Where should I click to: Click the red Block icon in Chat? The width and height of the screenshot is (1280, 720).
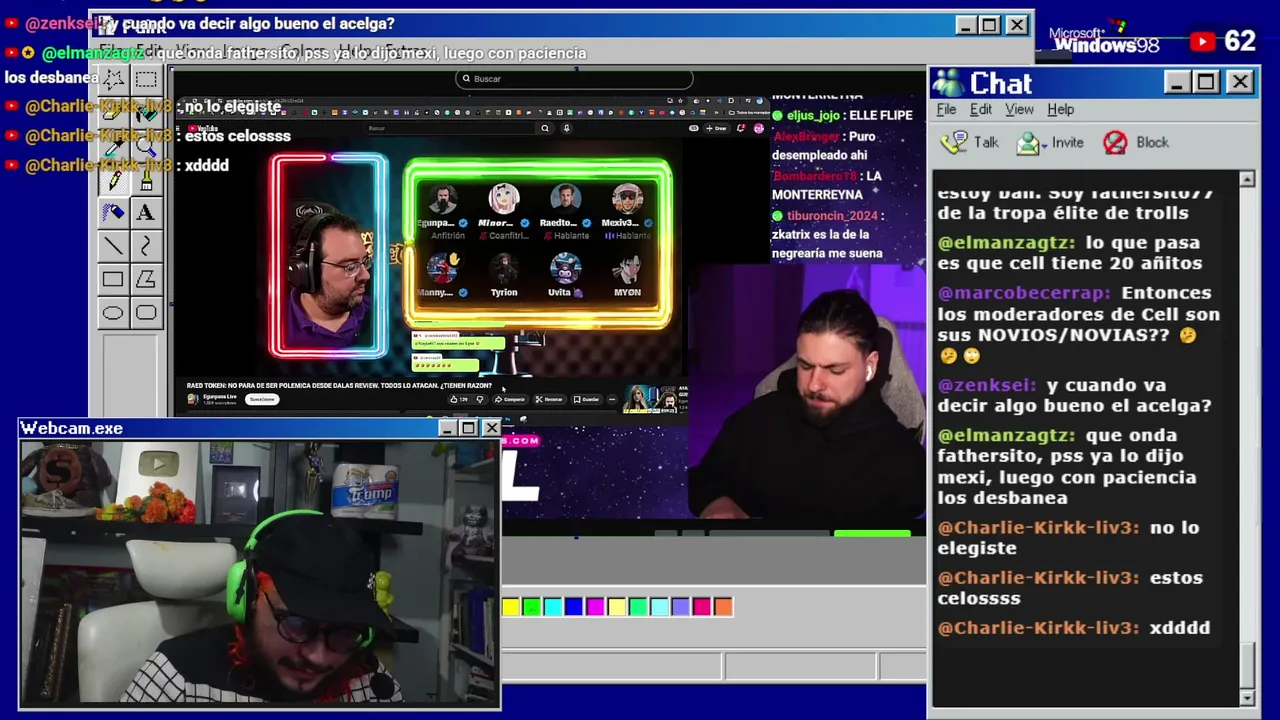tap(1115, 143)
